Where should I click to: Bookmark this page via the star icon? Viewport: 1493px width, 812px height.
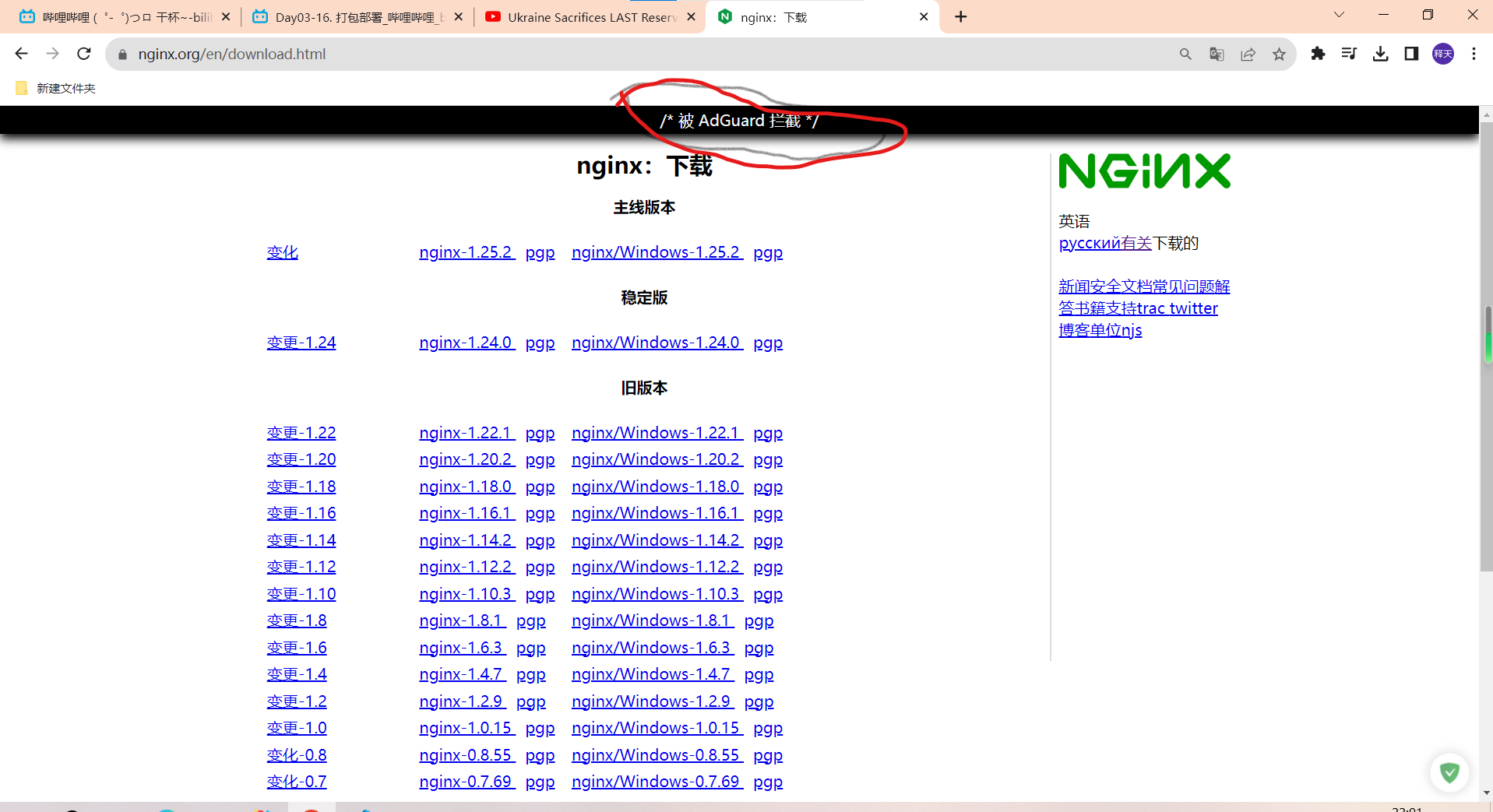click(1278, 54)
